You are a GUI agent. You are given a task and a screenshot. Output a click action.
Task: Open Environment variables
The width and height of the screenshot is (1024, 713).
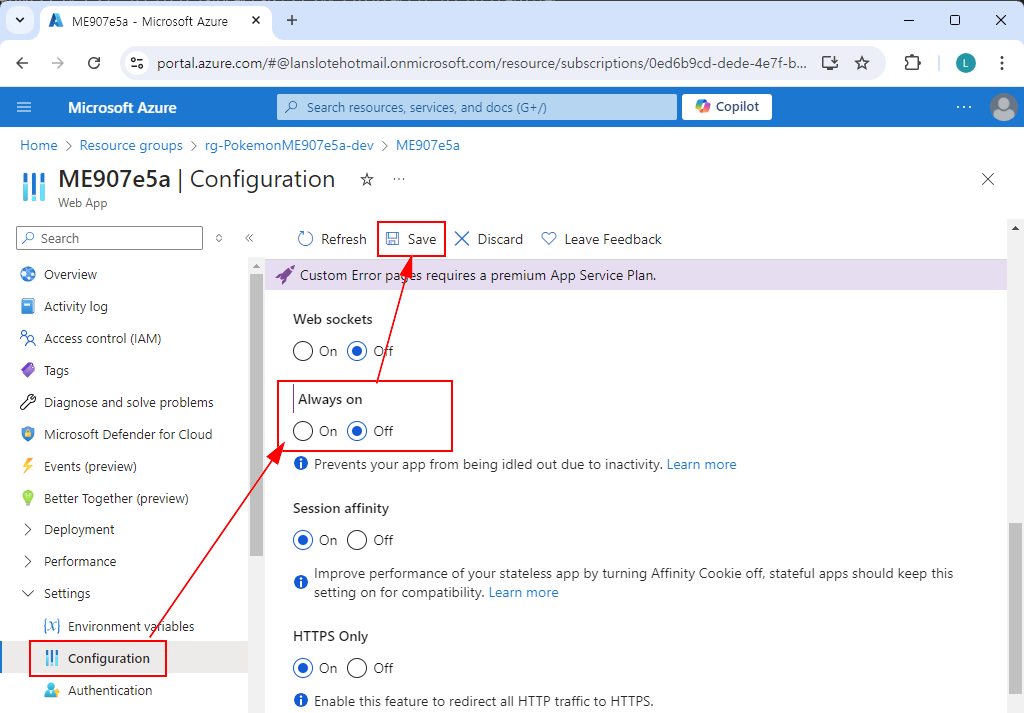point(131,626)
